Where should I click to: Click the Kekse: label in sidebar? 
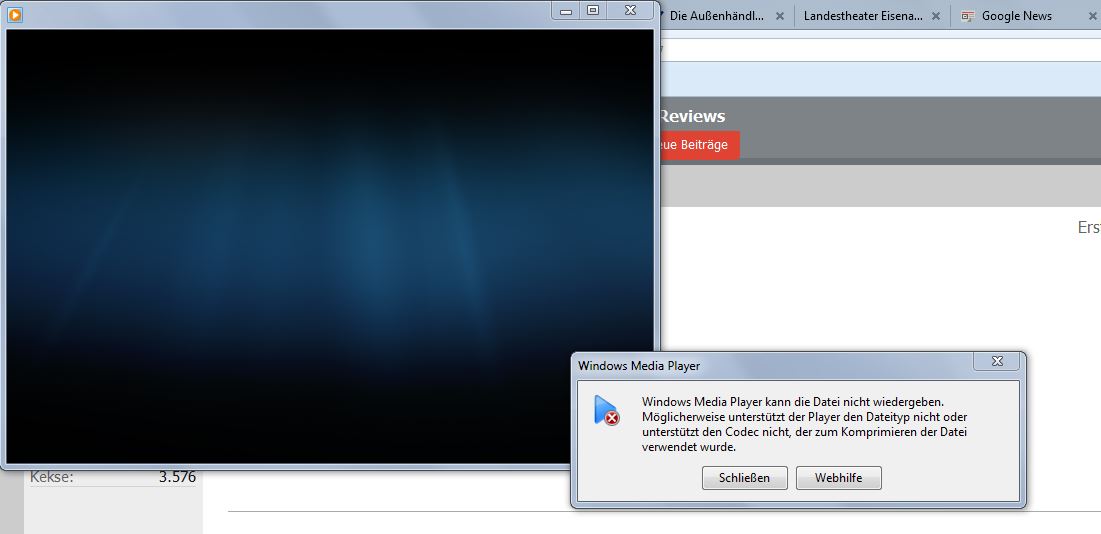(51, 477)
